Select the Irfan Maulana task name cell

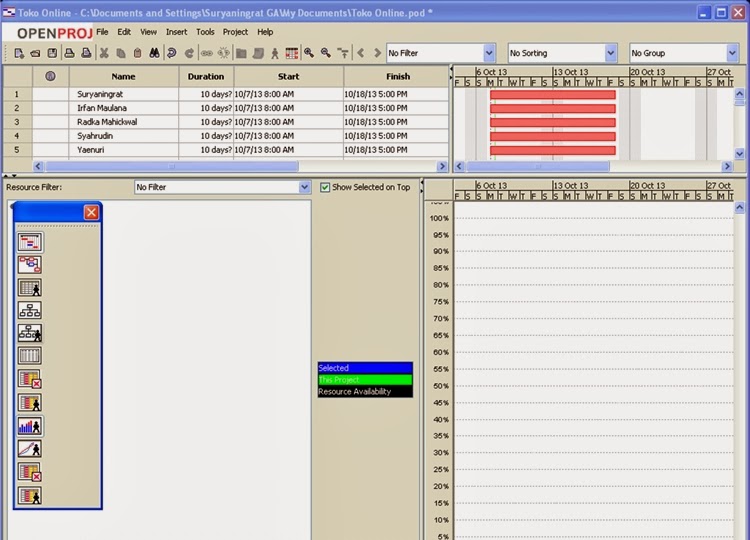(x=124, y=108)
